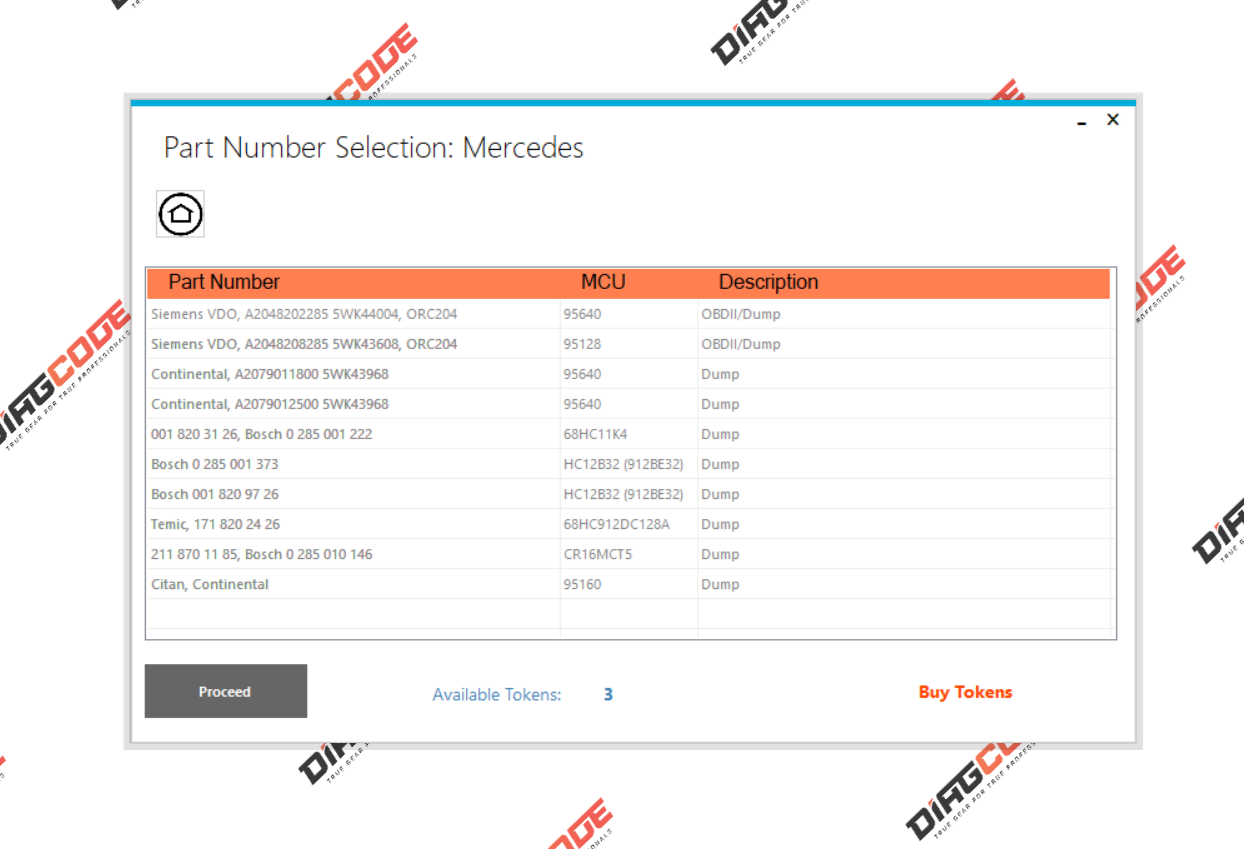Go to the home screen icon
This screenshot has height=849, width=1244.
click(x=180, y=213)
